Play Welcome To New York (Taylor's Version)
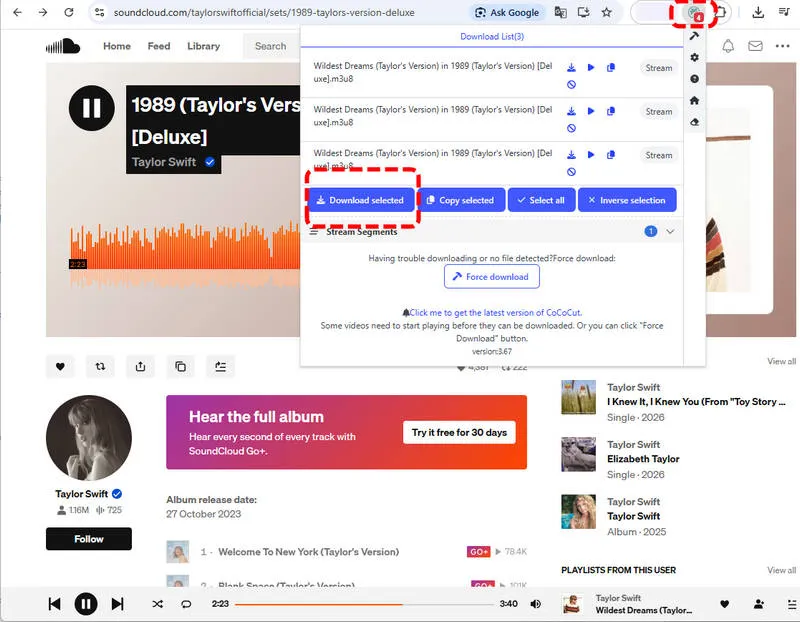 point(308,552)
